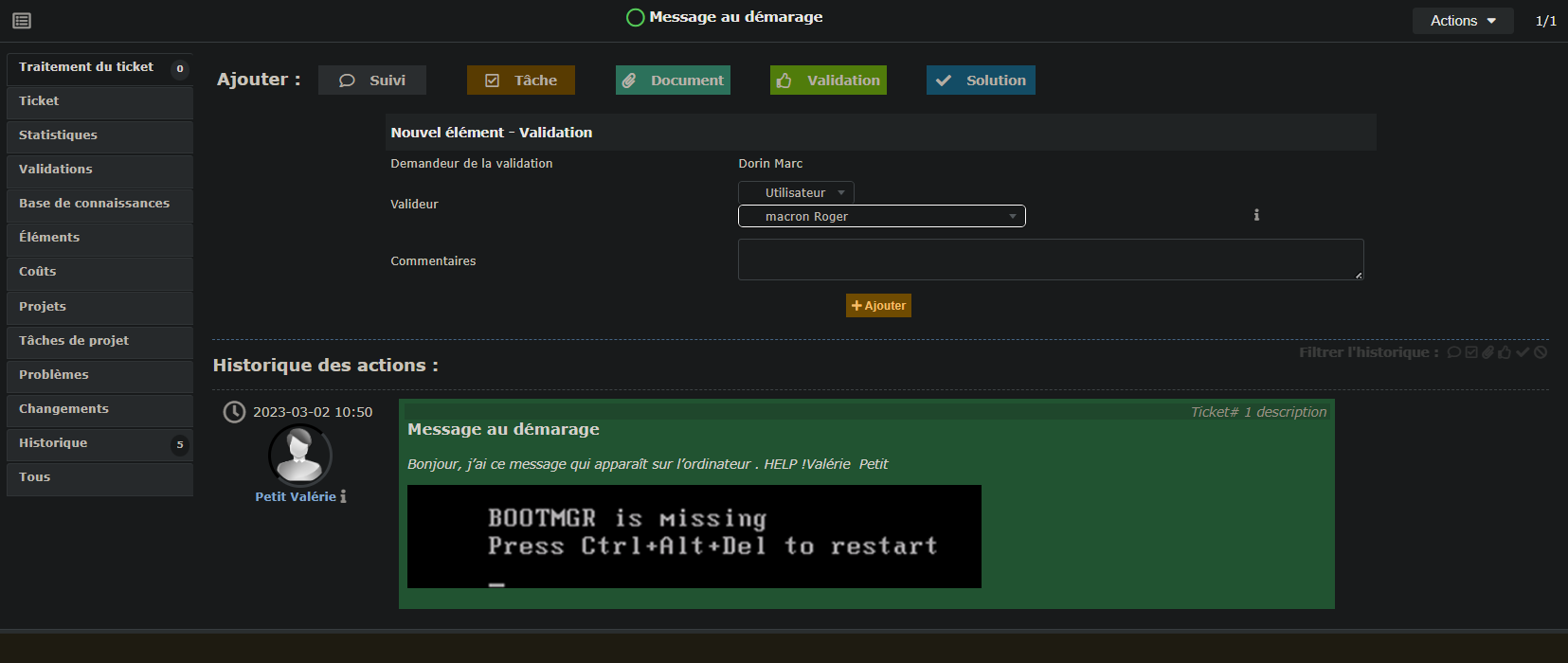Click the orange Ajouter submit button
1568x663 pixels.
[x=878, y=306]
